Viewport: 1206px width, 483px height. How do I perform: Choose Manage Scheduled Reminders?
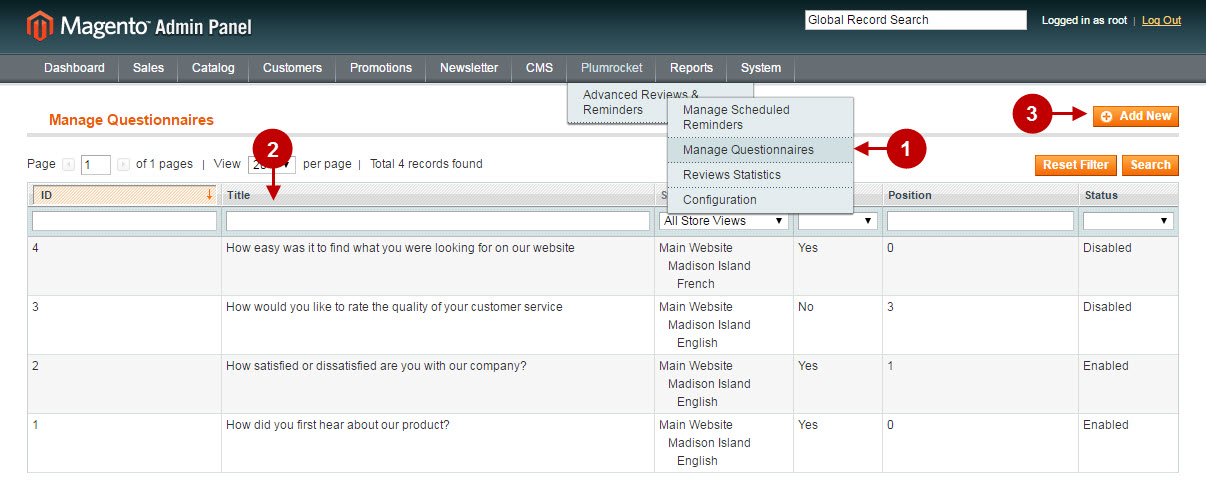click(x=760, y=117)
